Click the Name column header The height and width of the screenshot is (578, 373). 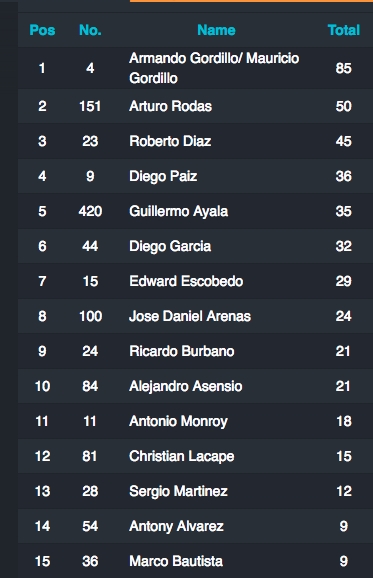216,30
